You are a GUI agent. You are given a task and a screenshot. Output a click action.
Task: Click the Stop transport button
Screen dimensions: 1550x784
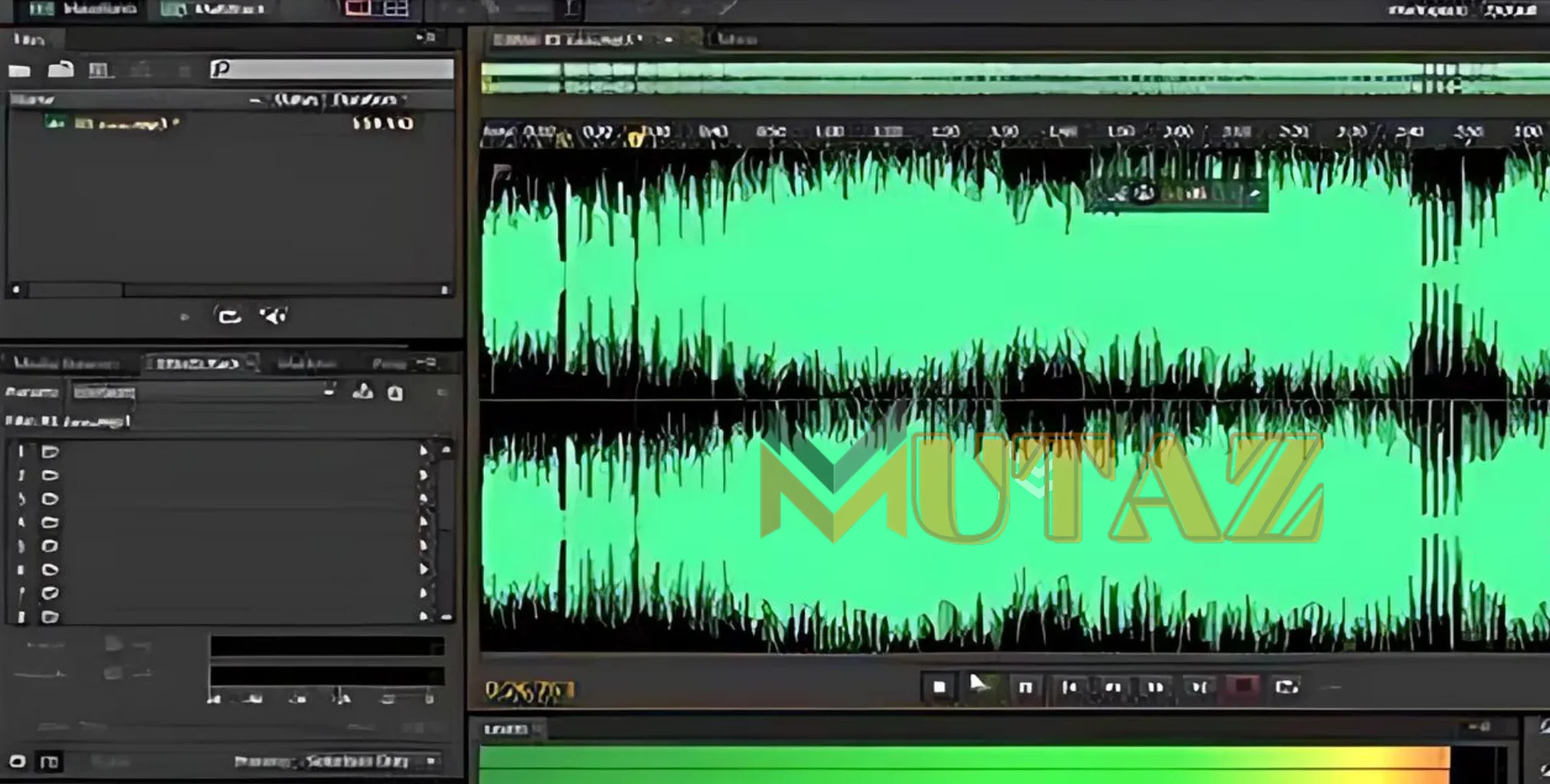tap(940, 688)
